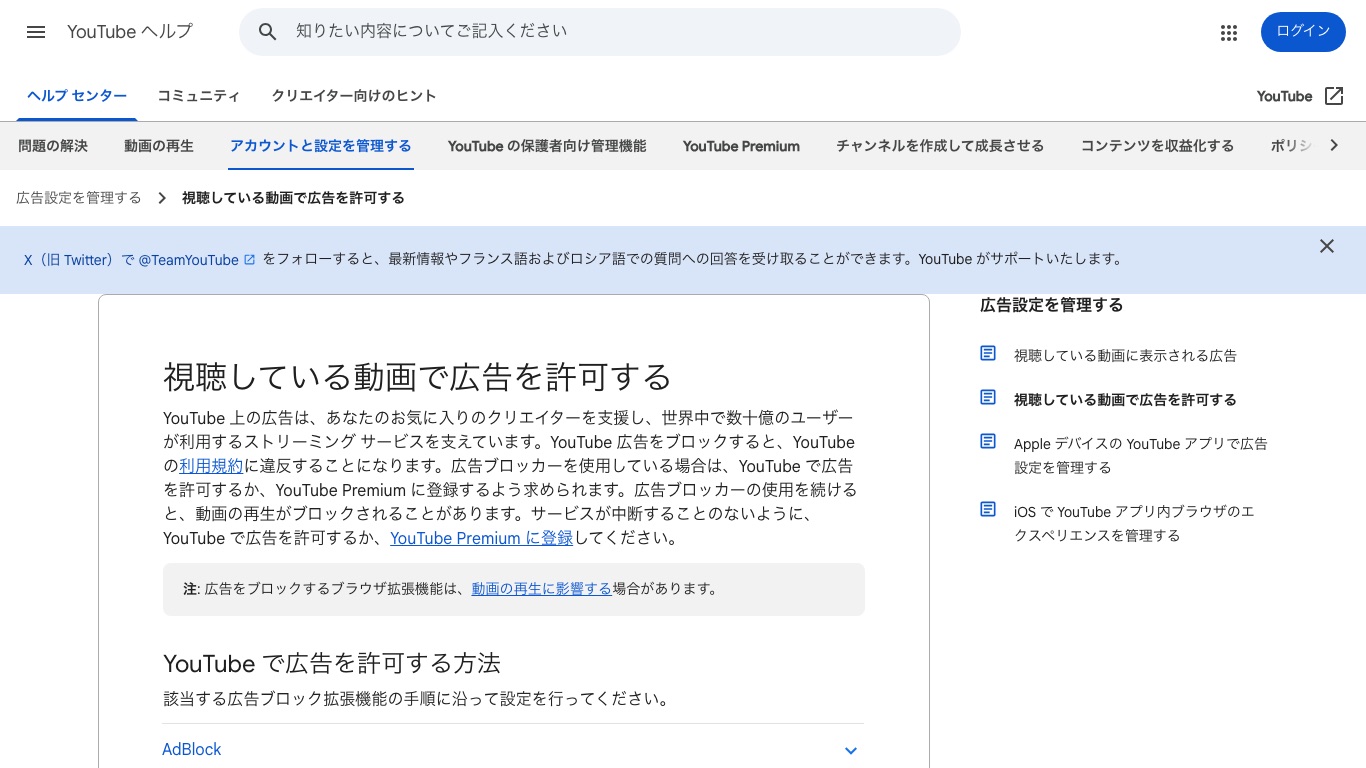
Task: Click current breadcrumb 視聴している動画で広告を許可する
Action: click(293, 198)
